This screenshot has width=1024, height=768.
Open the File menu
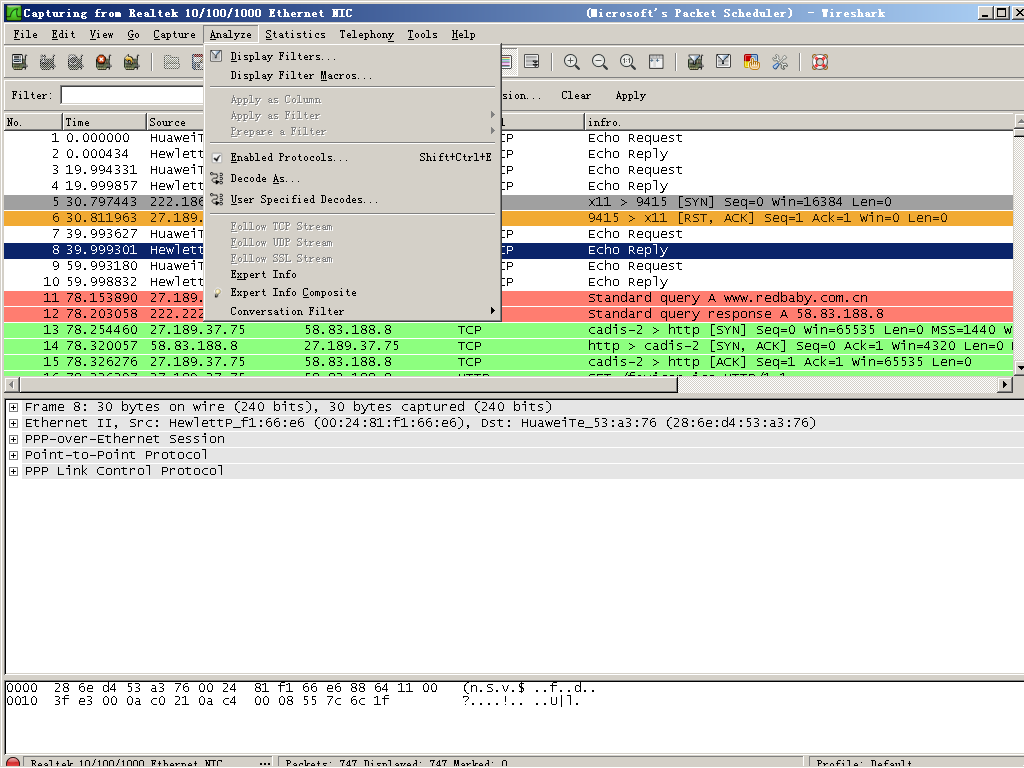[25, 35]
